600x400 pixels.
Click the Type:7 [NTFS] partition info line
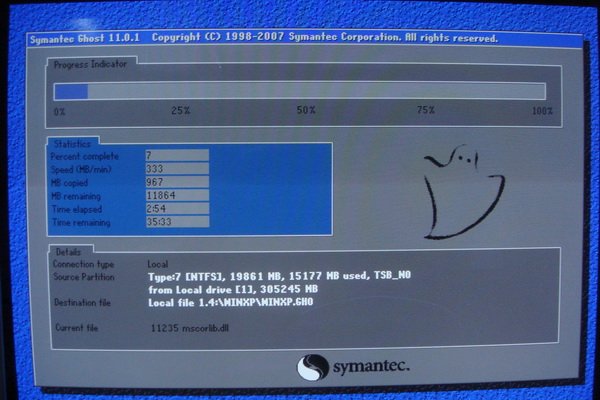[x=279, y=276]
